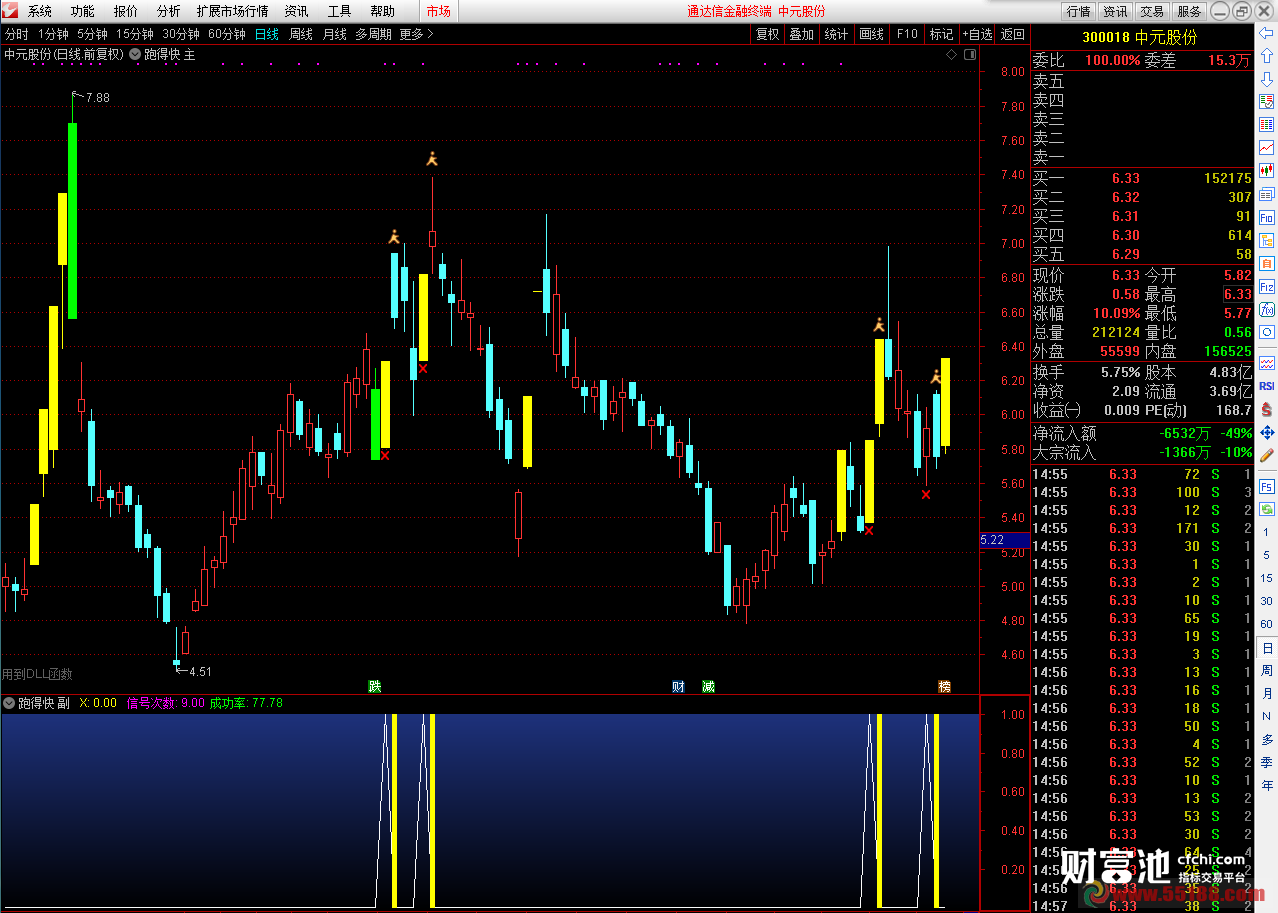Click the 跌 event marker on chart bottom
1278x913 pixels.
375,686
